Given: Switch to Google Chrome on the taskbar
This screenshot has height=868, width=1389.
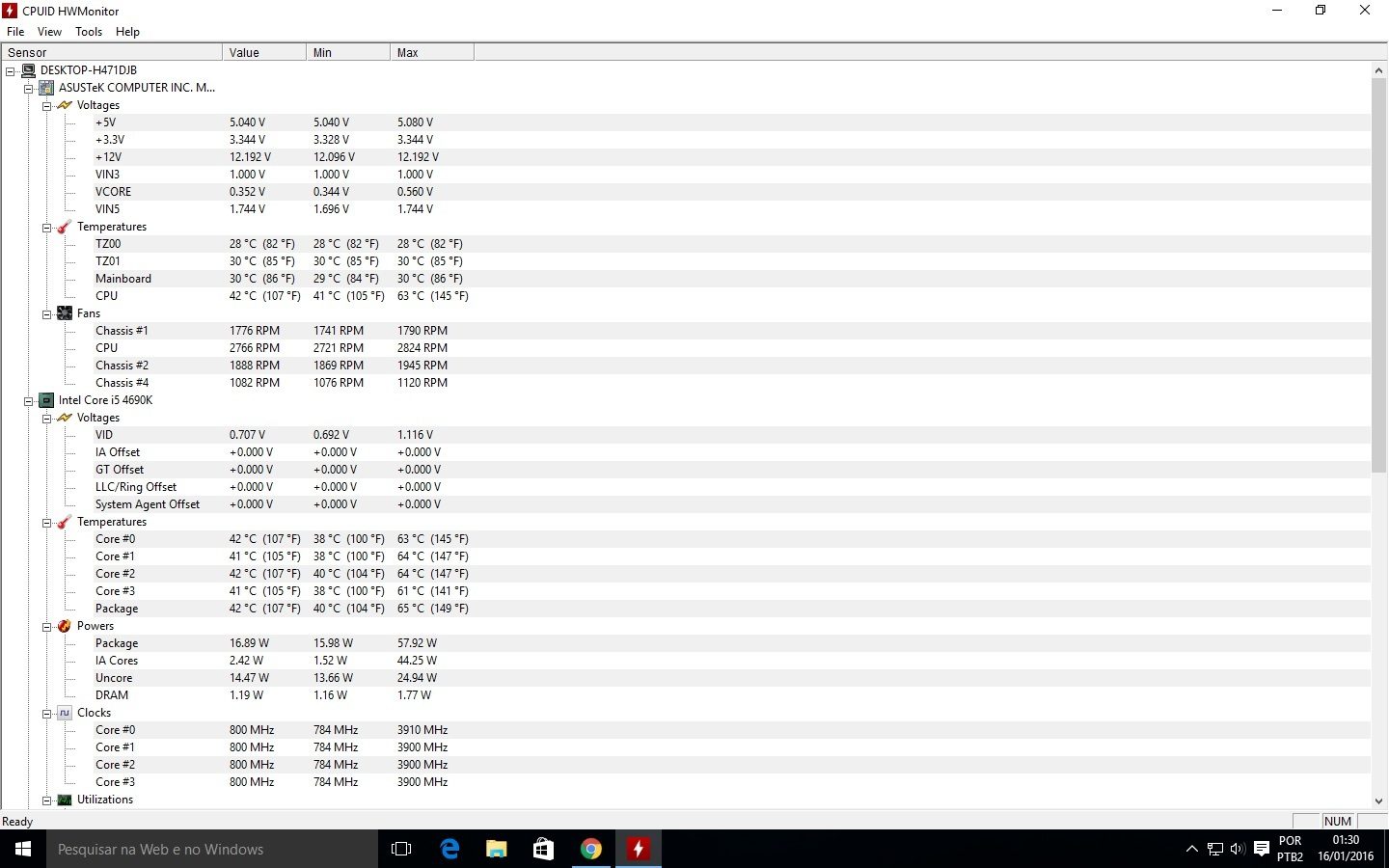Looking at the screenshot, I should tap(591, 849).
